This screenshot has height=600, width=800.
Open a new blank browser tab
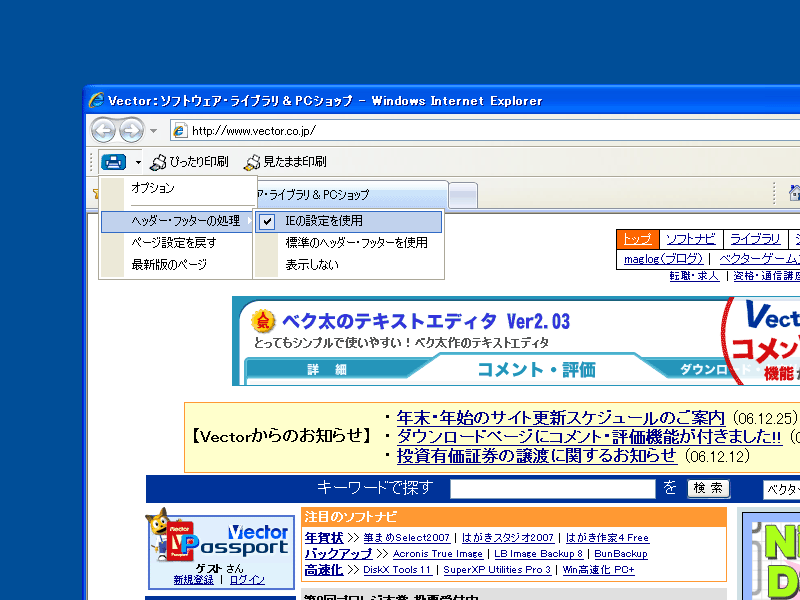pos(463,195)
